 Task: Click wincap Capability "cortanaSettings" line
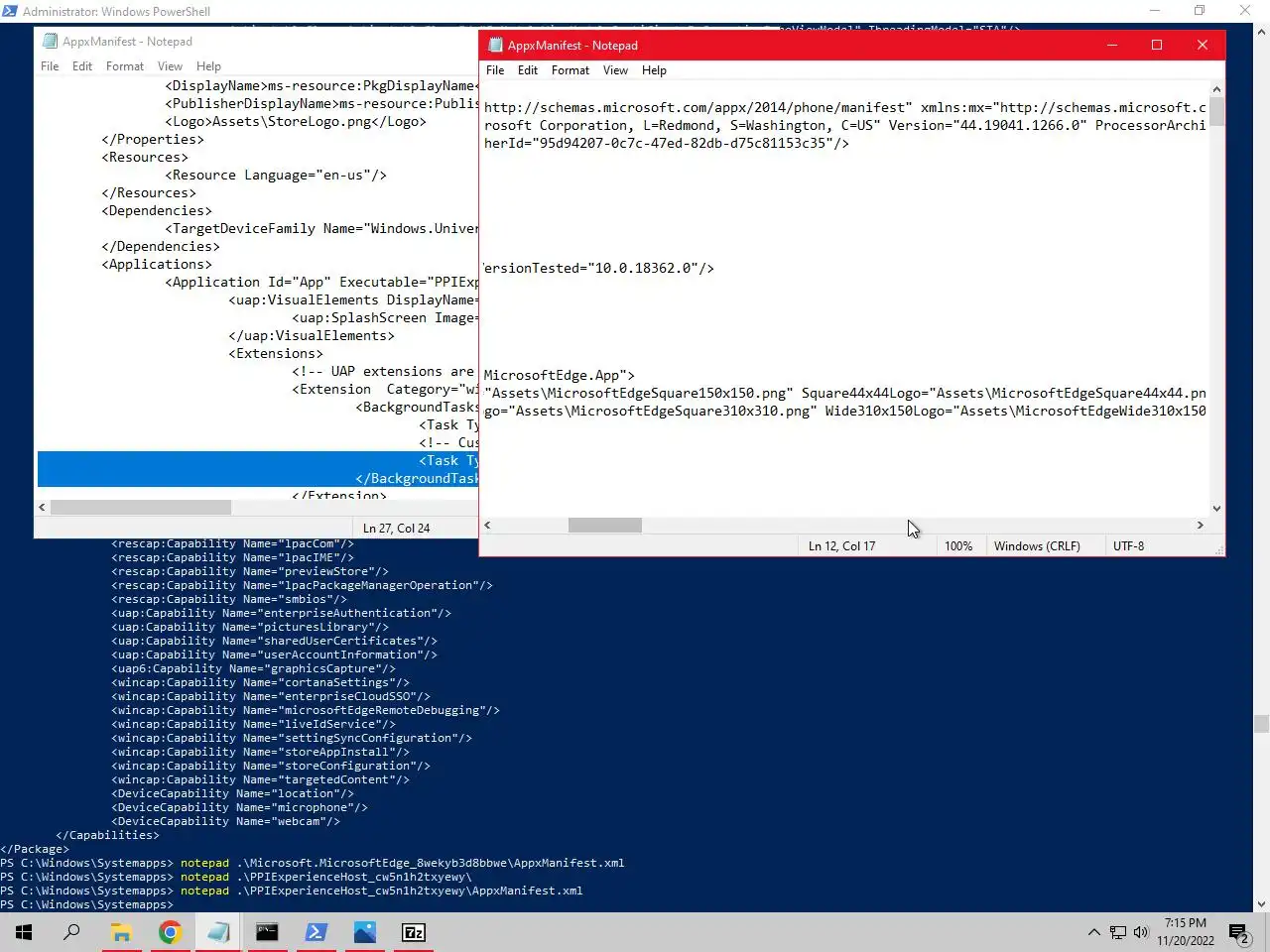click(x=260, y=682)
